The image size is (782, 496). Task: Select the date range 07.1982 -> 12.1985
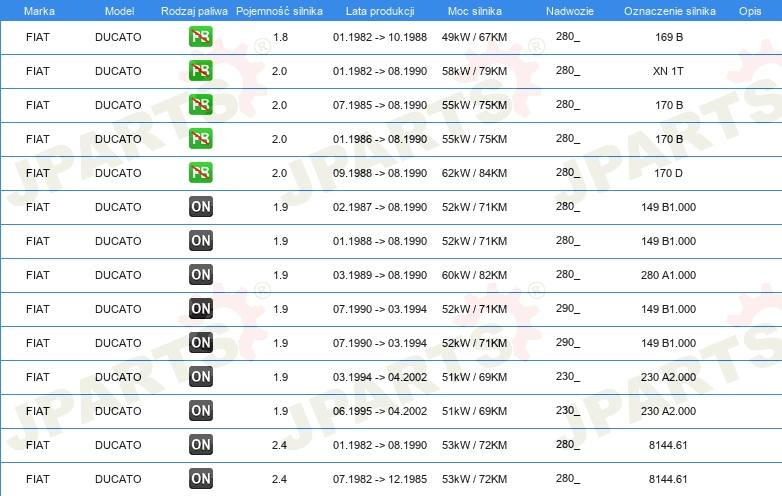[380, 479]
